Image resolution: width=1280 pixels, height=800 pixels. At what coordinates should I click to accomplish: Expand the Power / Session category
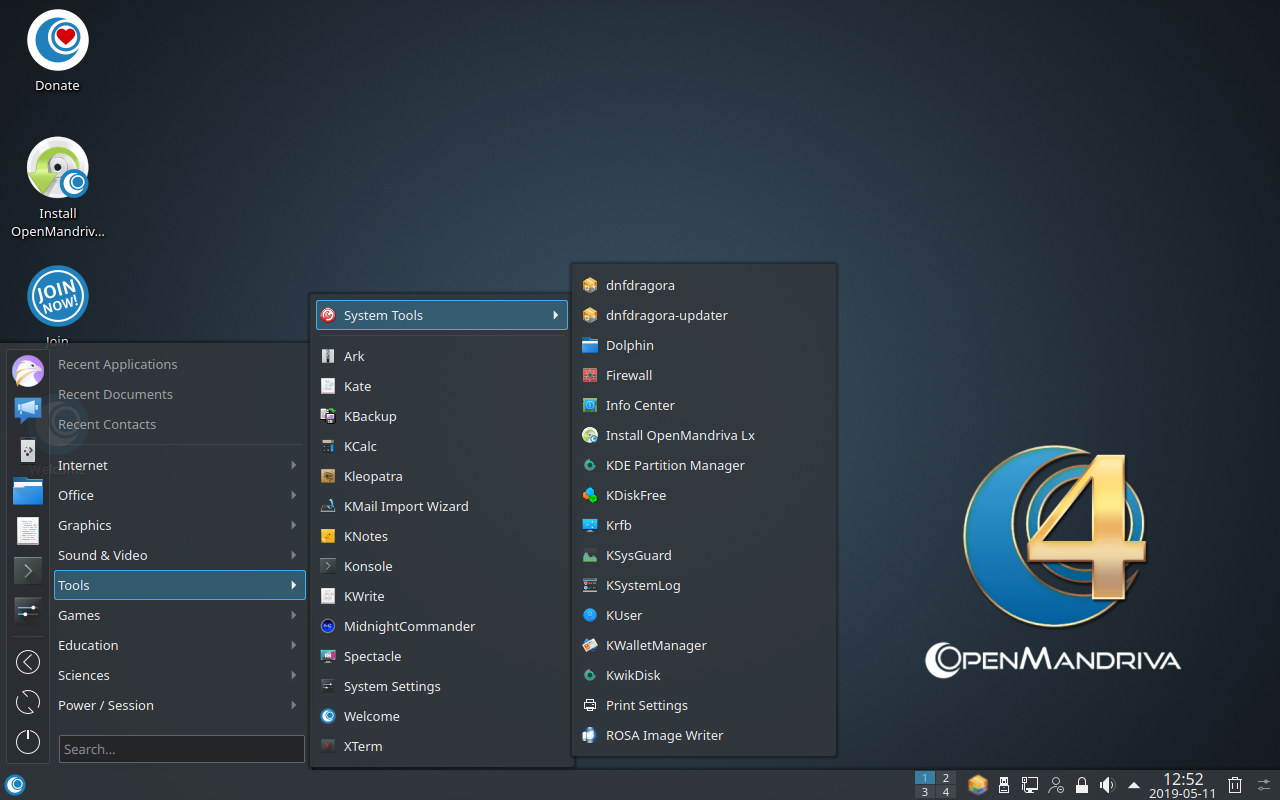click(x=179, y=705)
